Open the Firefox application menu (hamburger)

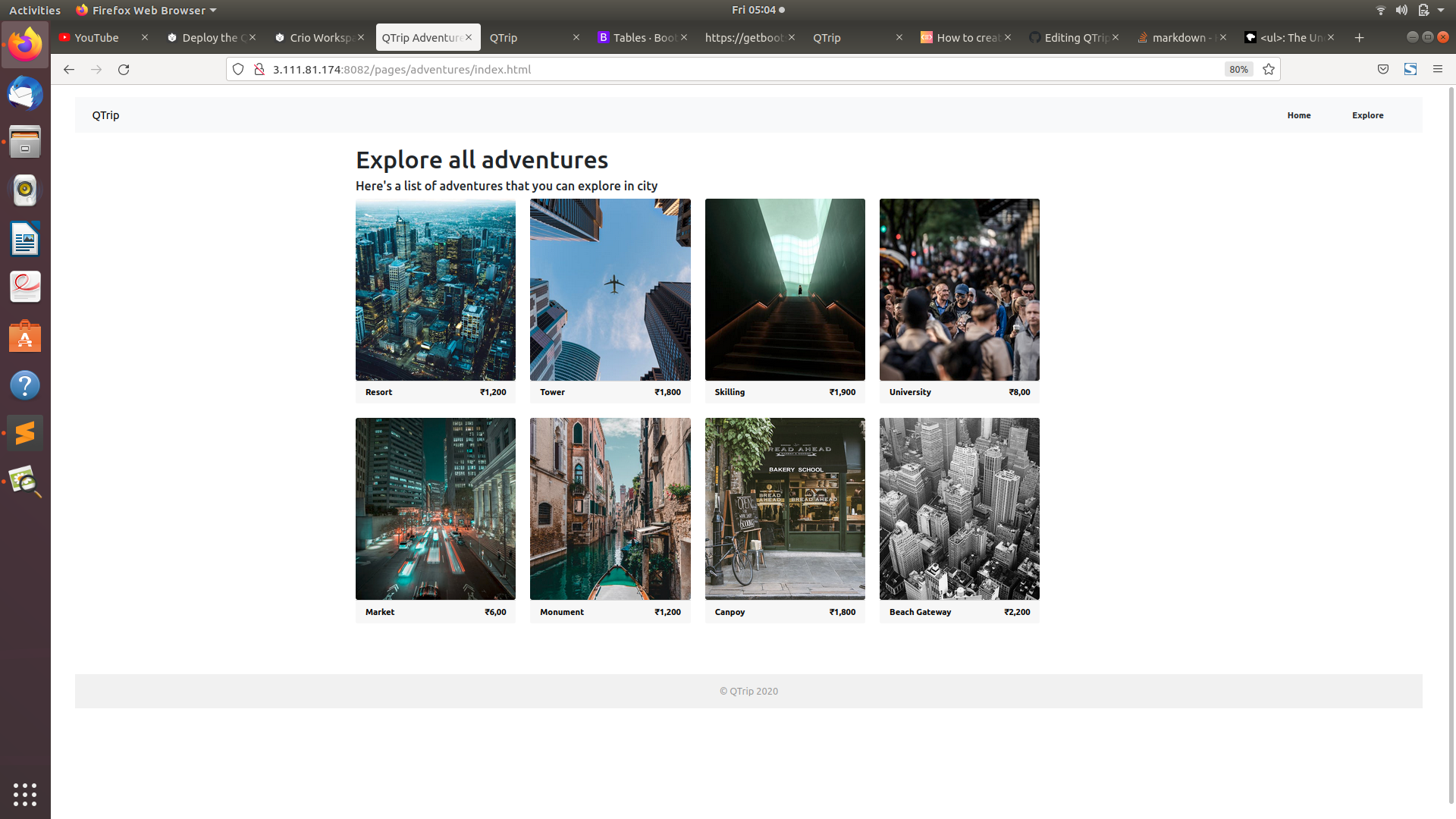[1438, 69]
